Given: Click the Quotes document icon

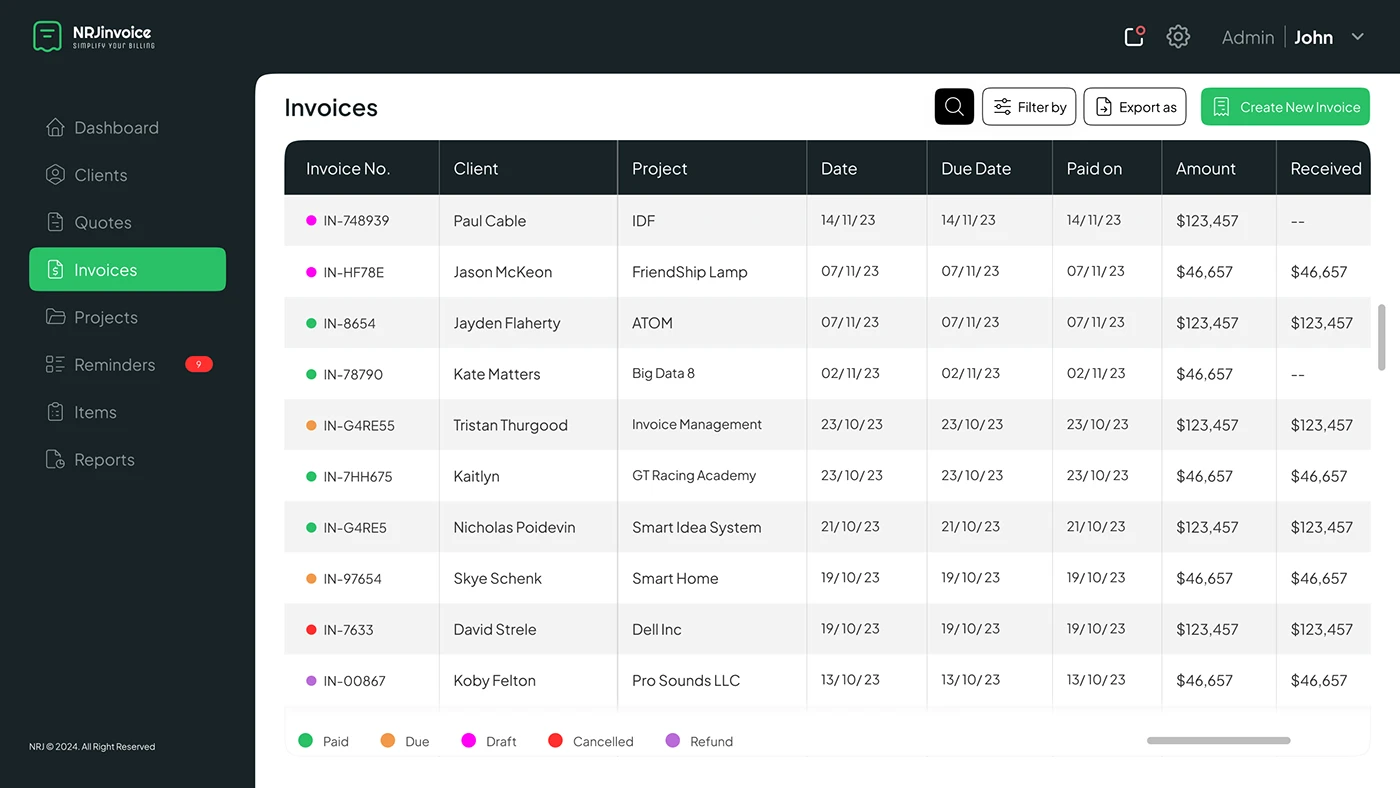Looking at the screenshot, I should click(56, 222).
